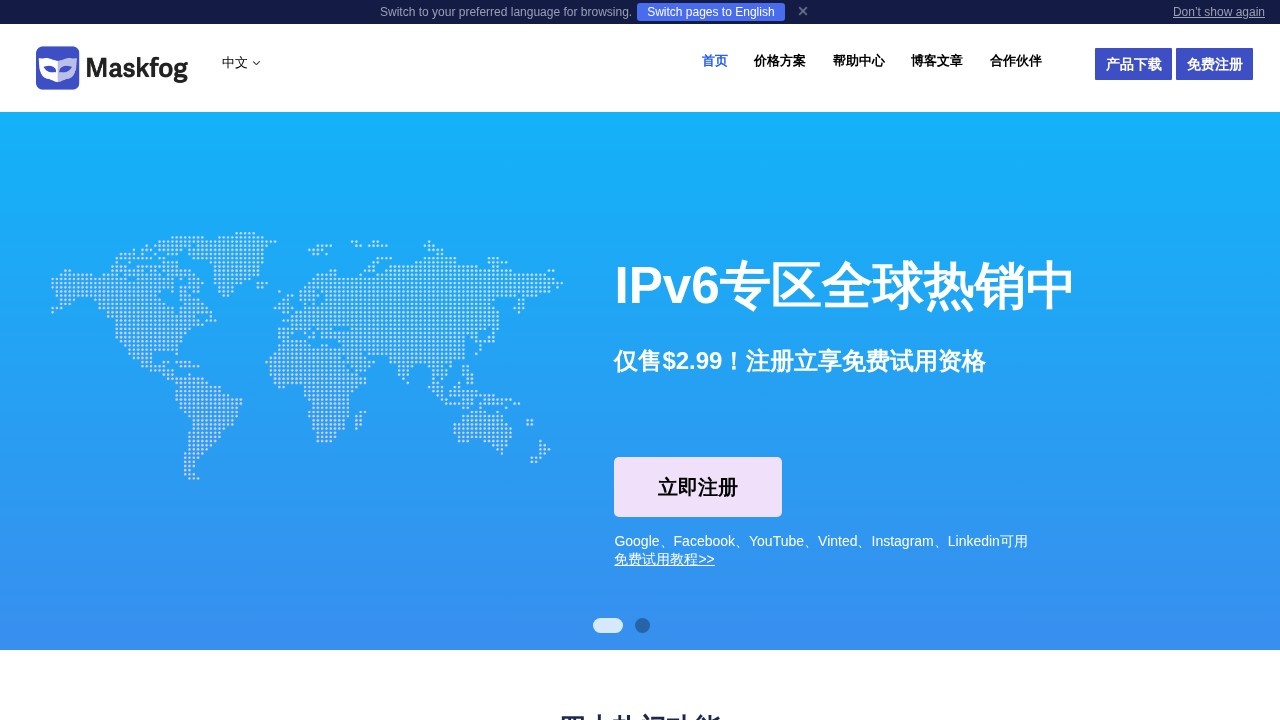
Task: Click the 免费注册 button in header
Action: pos(1214,64)
